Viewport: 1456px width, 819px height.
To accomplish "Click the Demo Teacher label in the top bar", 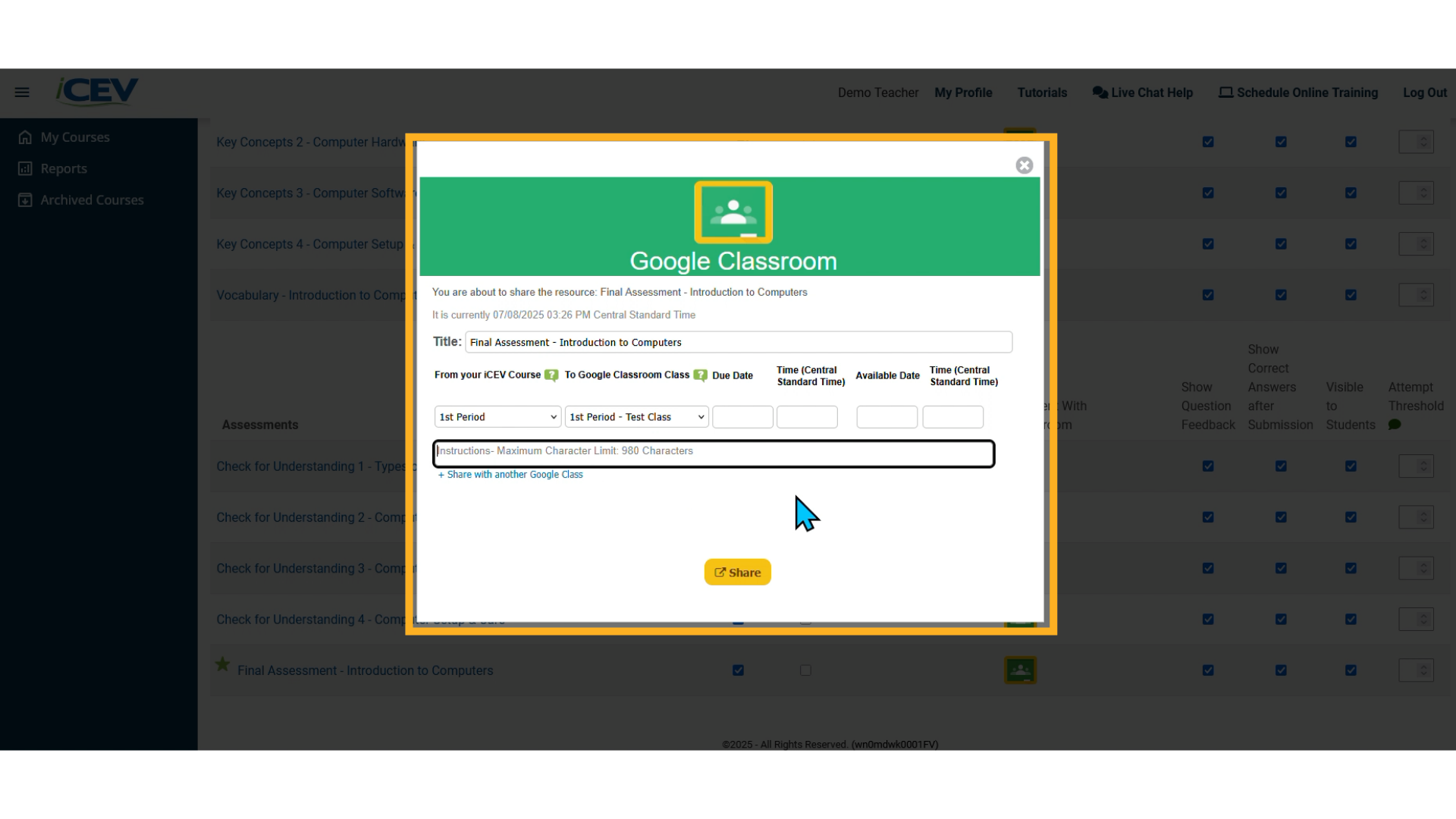I will pyautogui.click(x=878, y=93).
